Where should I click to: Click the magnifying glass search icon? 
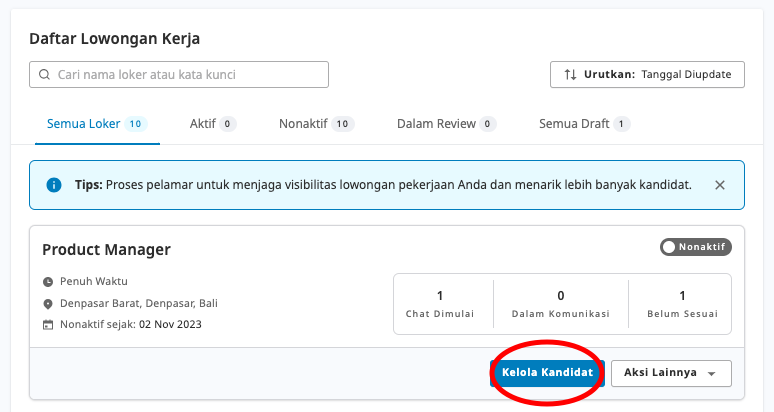click(44, 75)
